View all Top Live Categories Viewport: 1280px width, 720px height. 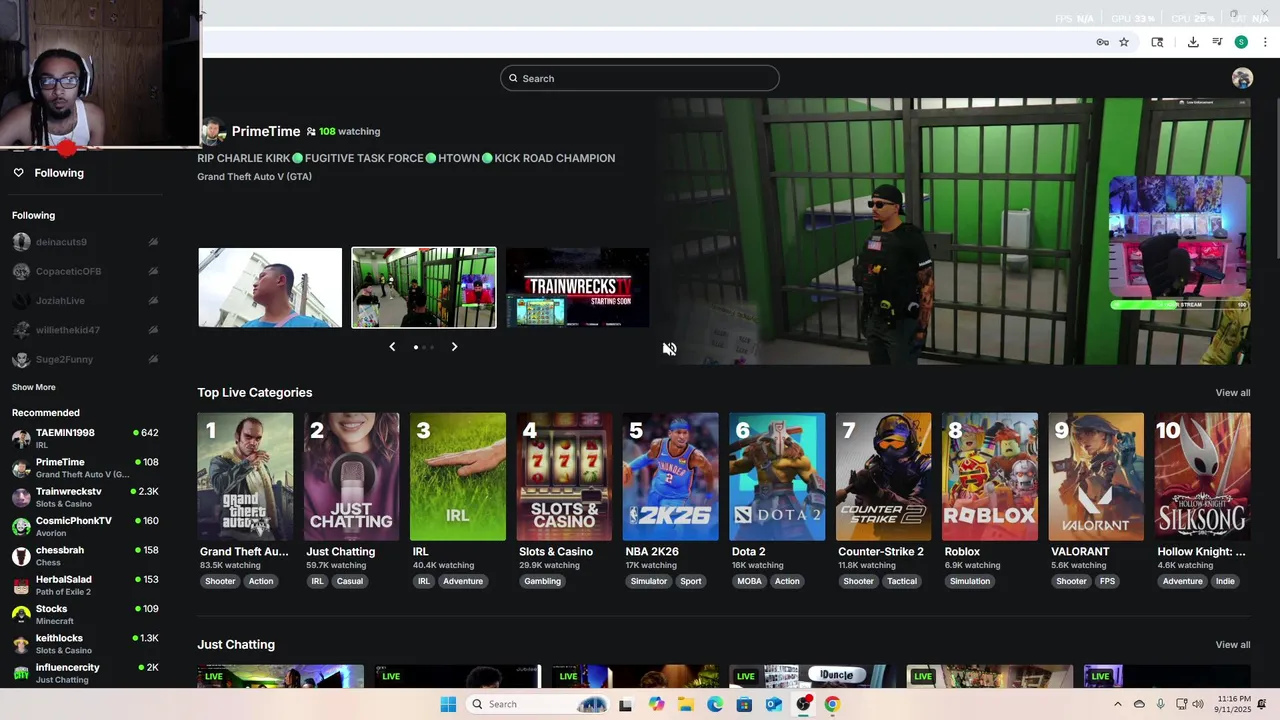coord(1232,393)
